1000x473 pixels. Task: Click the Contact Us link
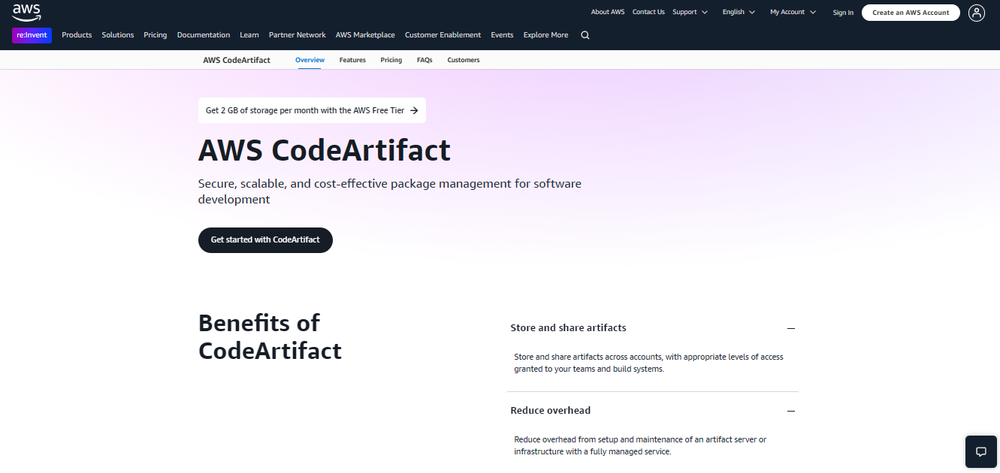tap(649, 12)
